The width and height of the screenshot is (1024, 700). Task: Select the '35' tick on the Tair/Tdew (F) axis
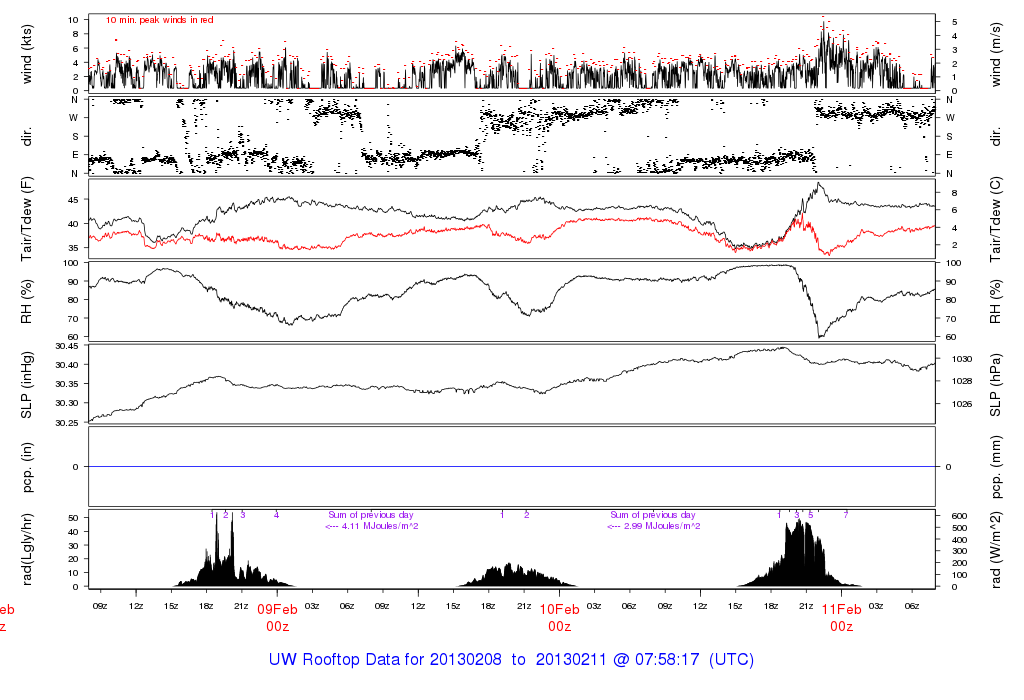(74, 248)
